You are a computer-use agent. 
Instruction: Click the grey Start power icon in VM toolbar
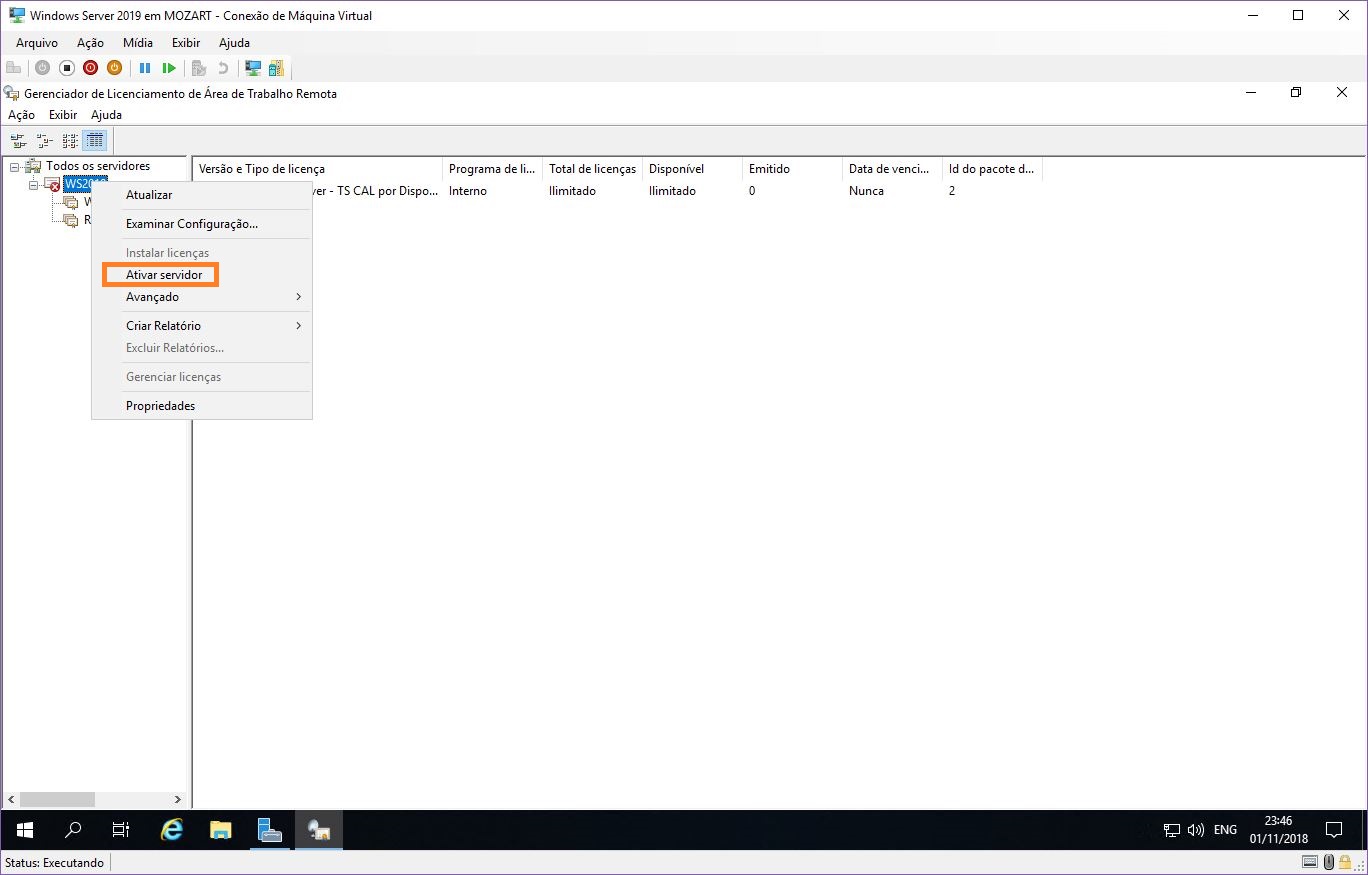click(x=42, y=68)
